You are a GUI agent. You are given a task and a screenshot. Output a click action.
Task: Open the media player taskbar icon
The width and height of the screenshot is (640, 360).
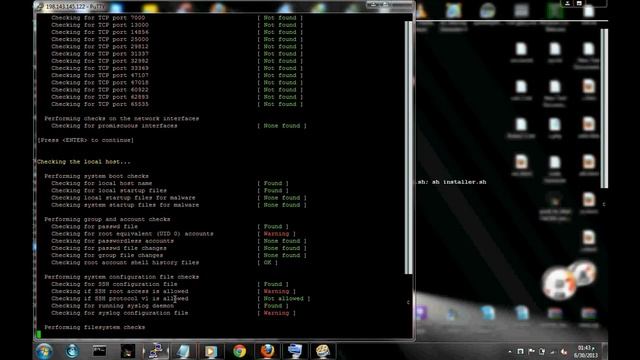pos(211,351)
